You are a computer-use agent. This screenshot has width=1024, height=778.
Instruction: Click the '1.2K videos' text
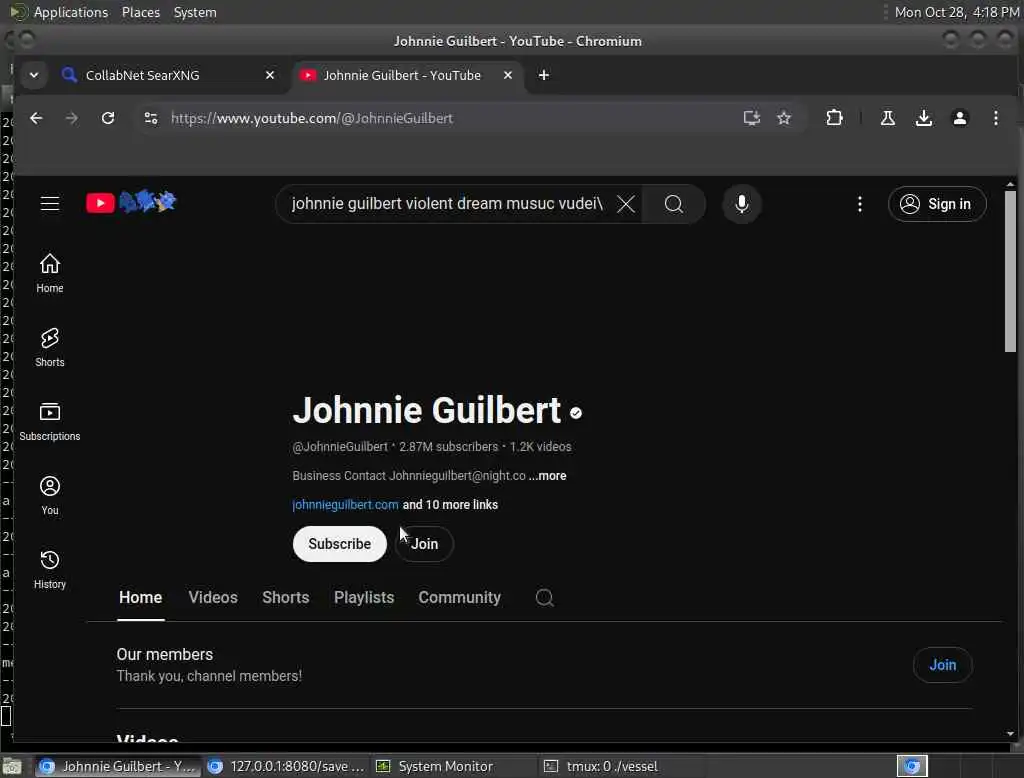[540, 447]
